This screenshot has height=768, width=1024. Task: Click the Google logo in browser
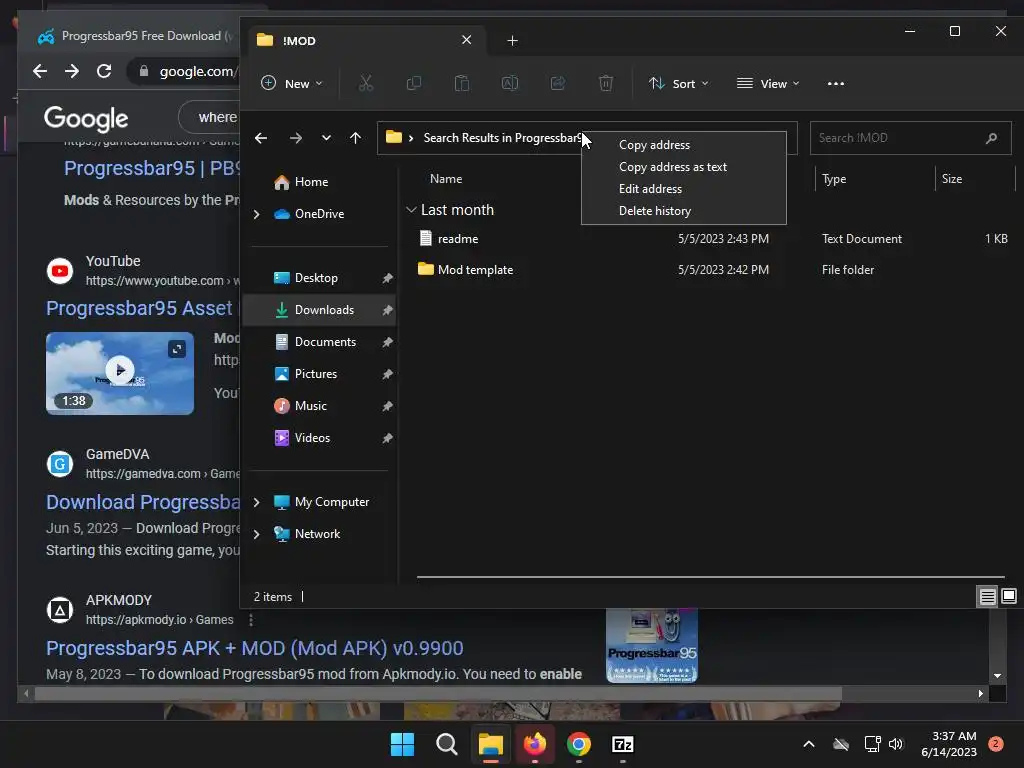click(86, 119)
